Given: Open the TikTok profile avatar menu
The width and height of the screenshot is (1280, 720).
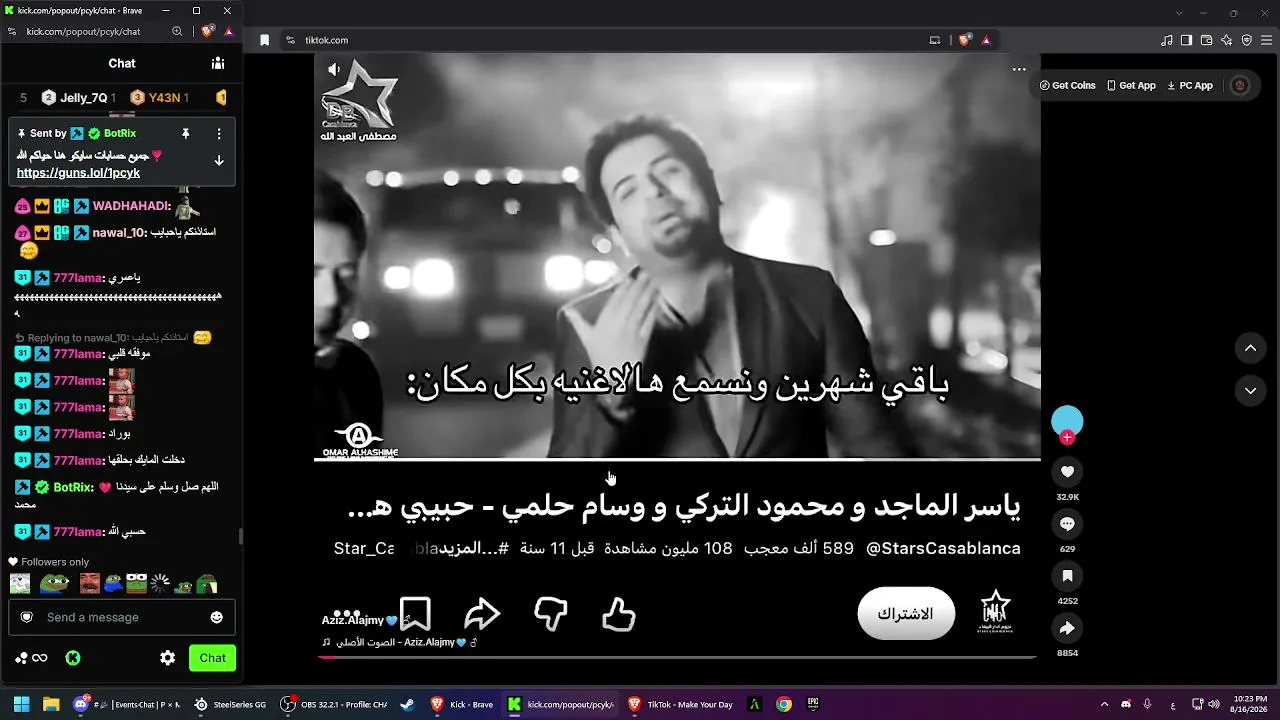Looking at the screenshot, I should [1240, 86].
